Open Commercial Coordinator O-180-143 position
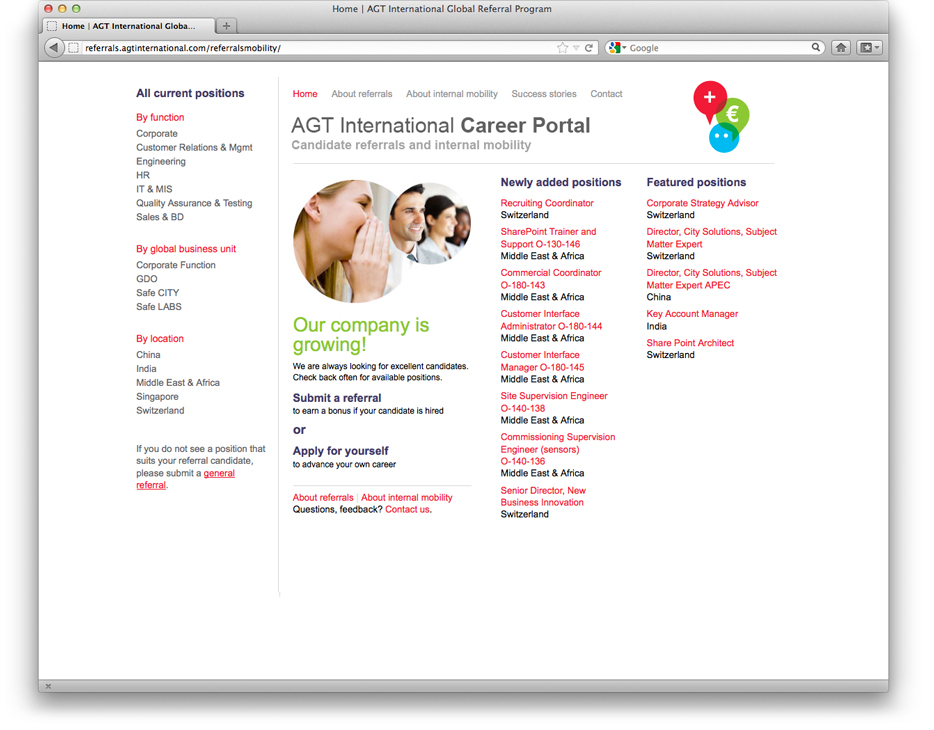Viewport: 934px width, 730px height. [x=550, y=279]
